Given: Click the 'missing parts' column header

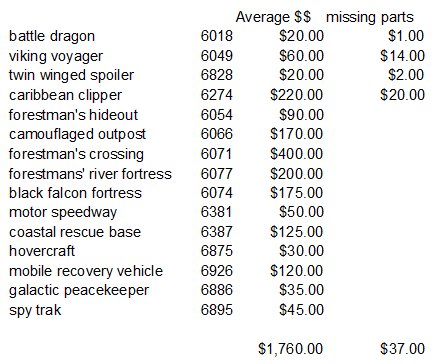Looking at the screenshot, I should tap(370, 17).
